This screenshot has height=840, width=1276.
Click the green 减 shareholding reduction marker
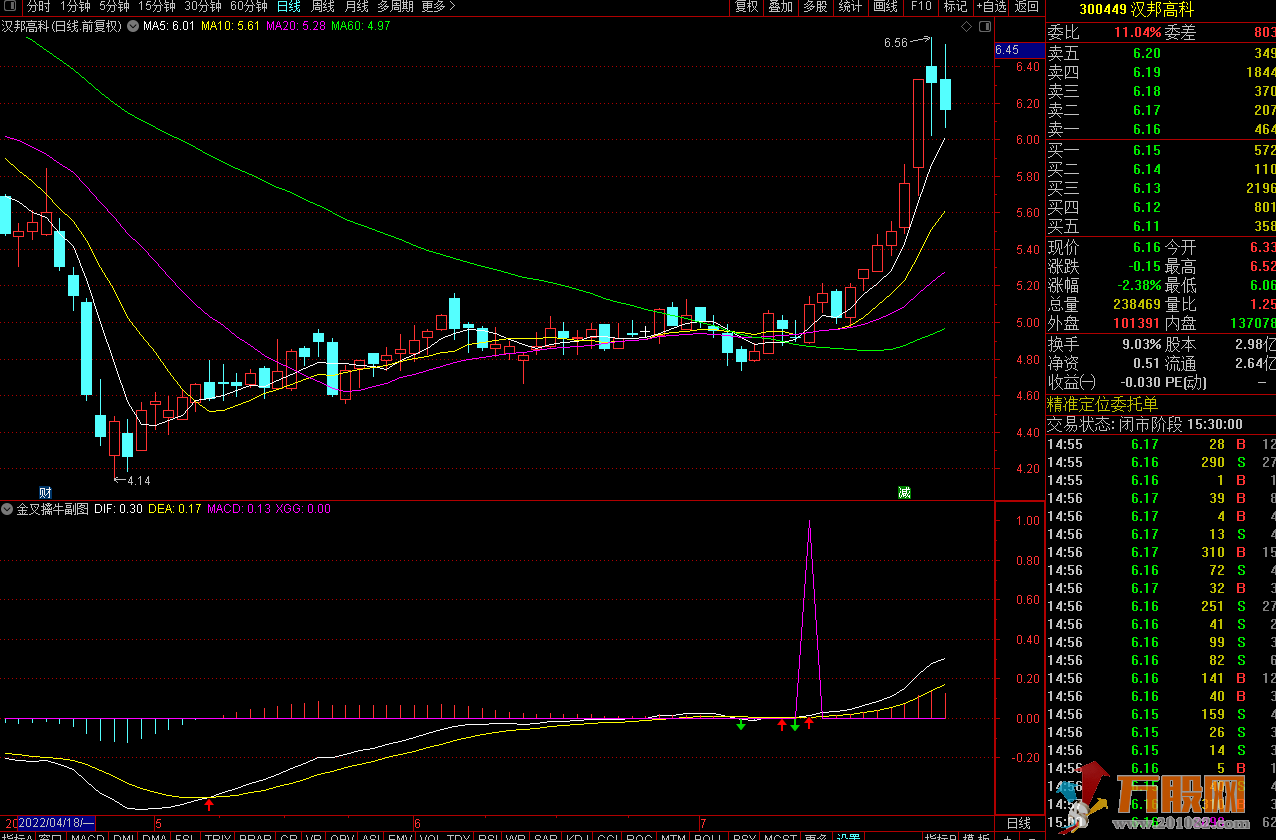(x=904, y=492)
